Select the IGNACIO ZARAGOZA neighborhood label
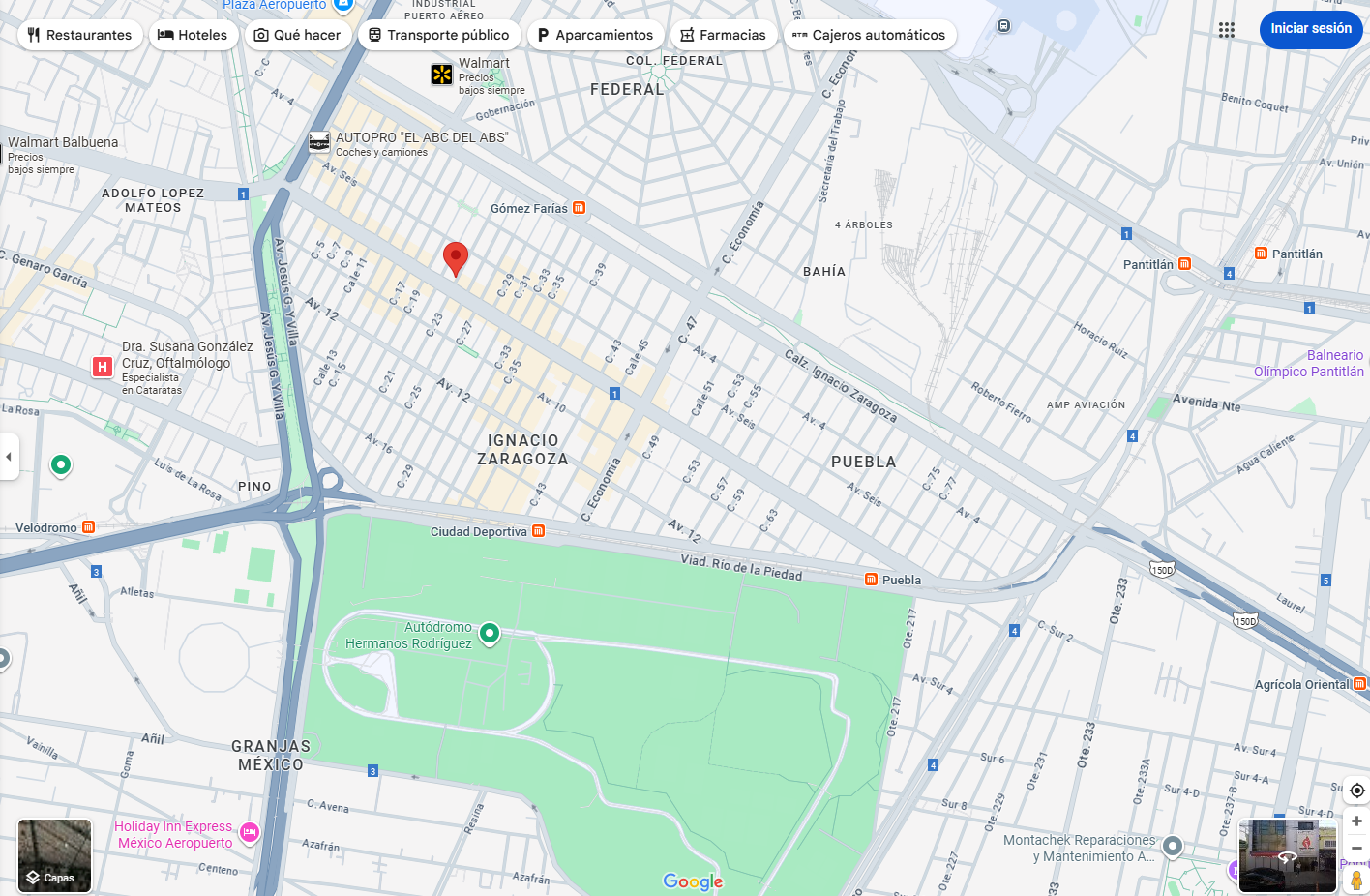Image resolution: width=1370 pixels, height=896 pixels. pos(522,450)
